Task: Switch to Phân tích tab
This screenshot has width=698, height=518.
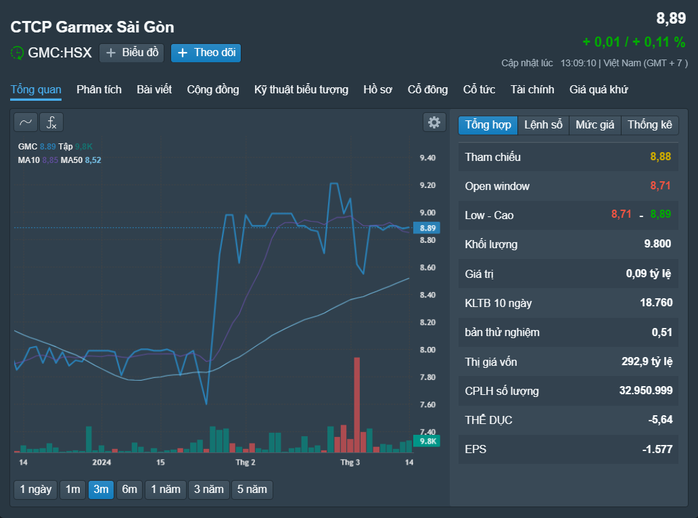Action: click(x=99, y=89)
